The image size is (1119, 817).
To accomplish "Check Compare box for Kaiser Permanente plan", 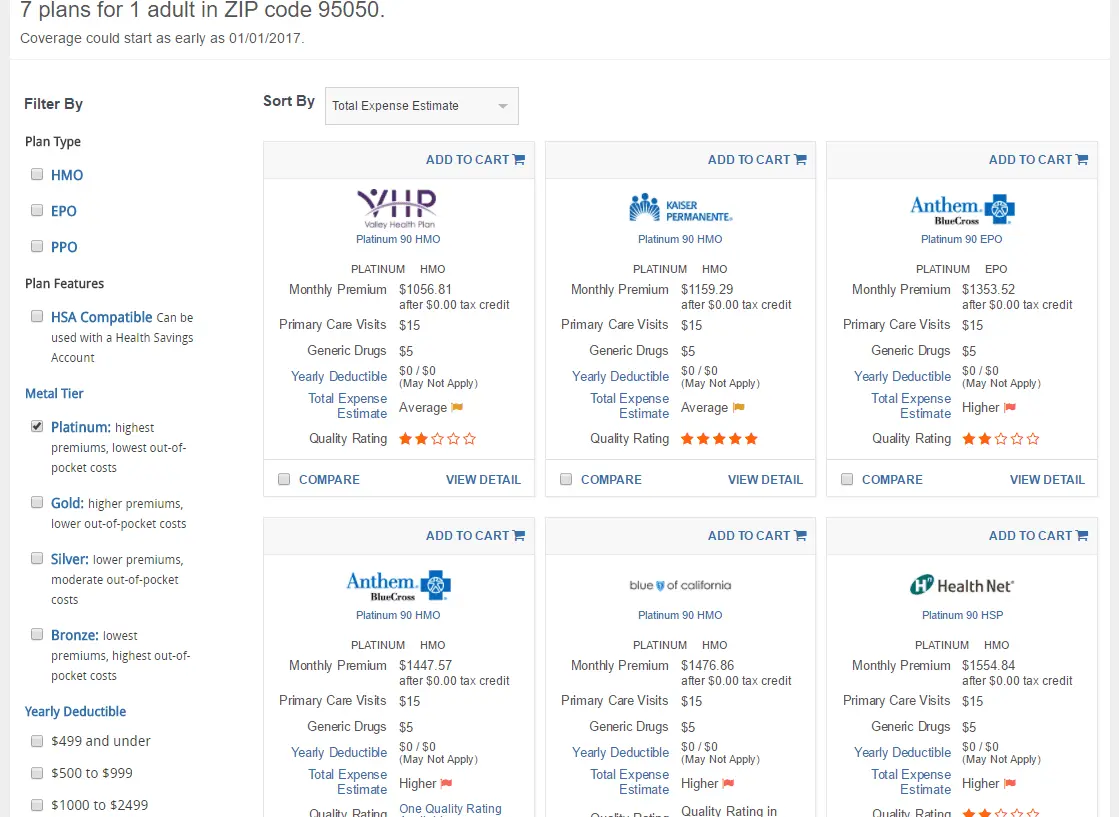I will pyautogui.click(x=566, y=480).
